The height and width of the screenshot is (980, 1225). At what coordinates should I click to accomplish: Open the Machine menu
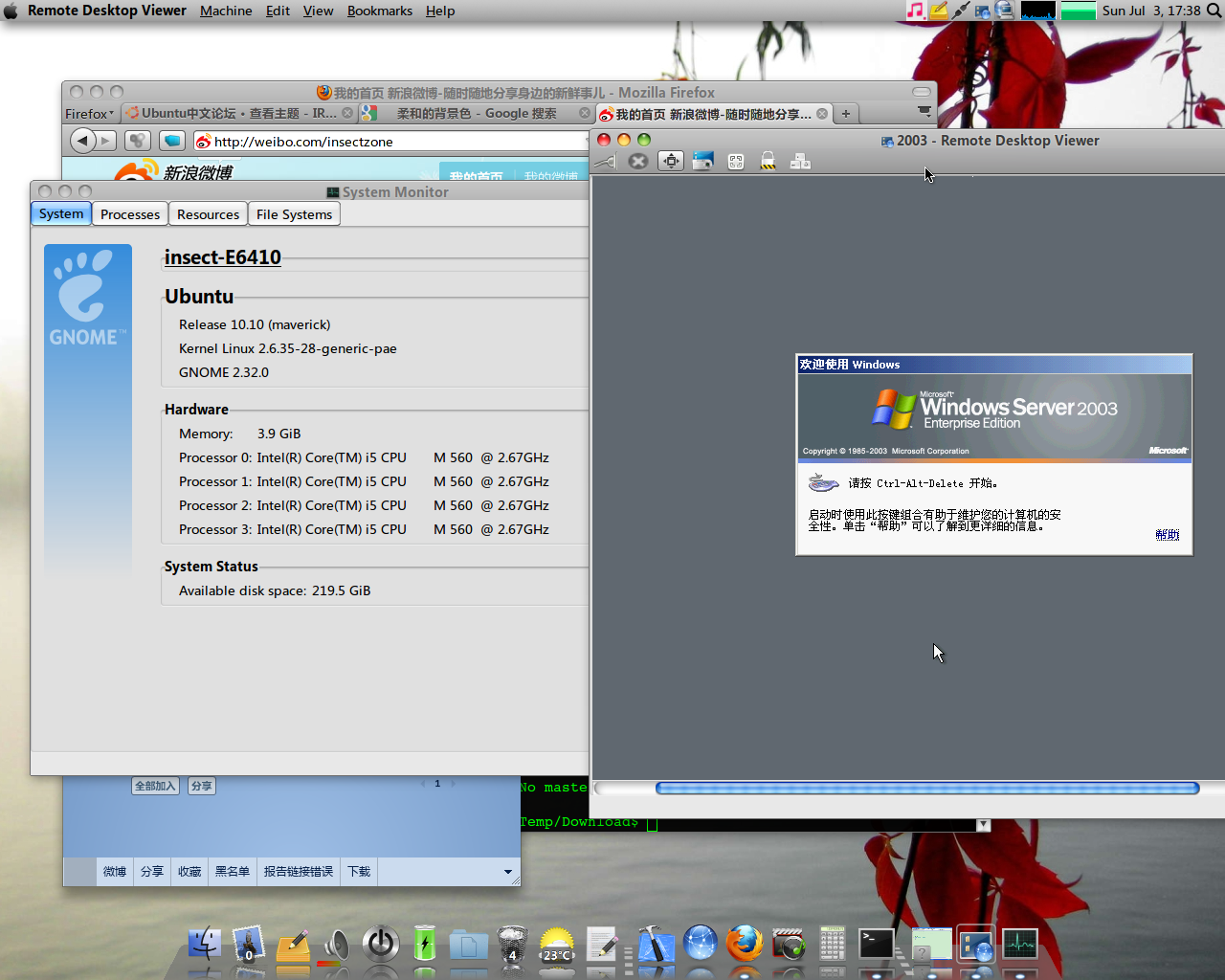(x=226, y=11)
